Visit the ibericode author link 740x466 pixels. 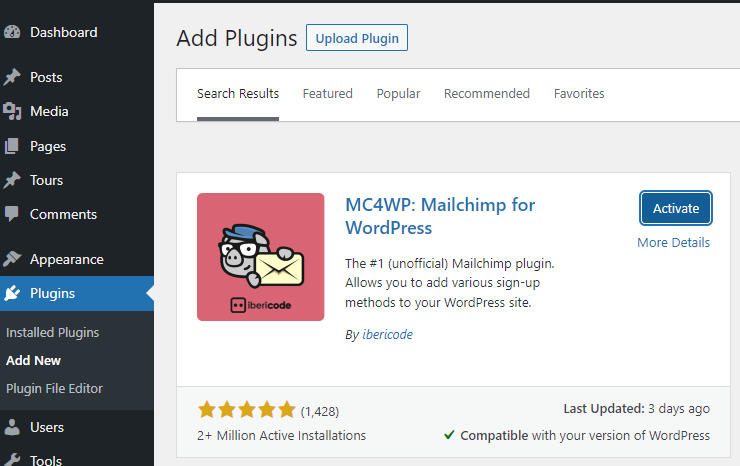pos(387,334)
